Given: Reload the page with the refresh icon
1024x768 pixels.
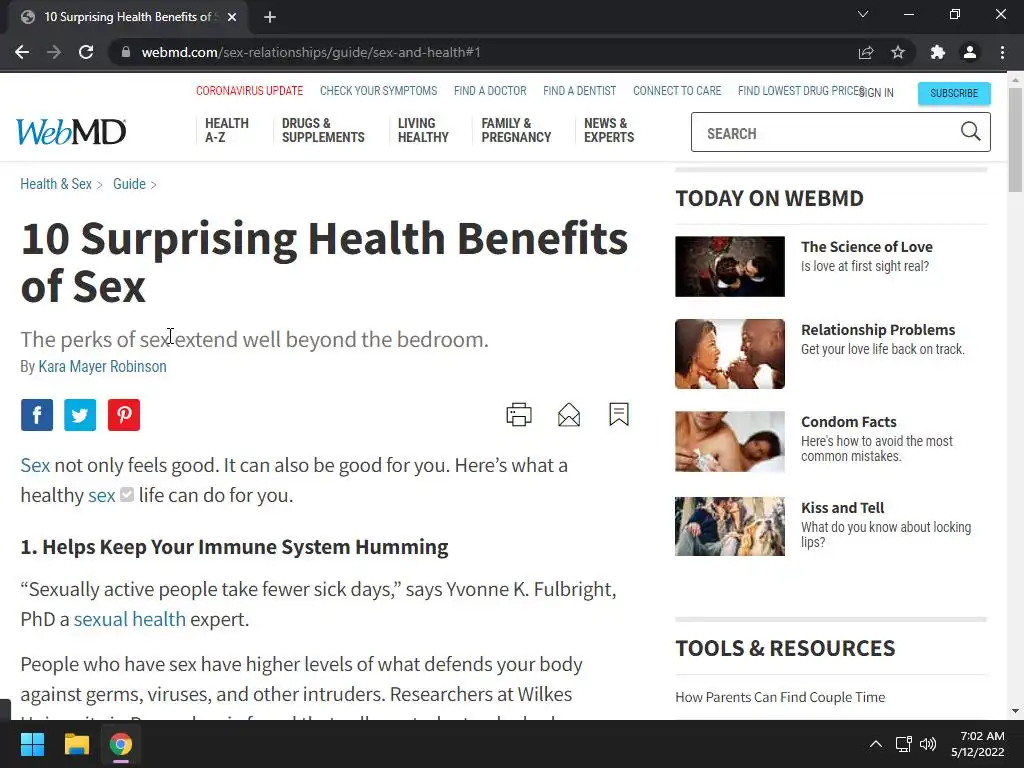Looking at the screenshot, I should click(86, 52).
